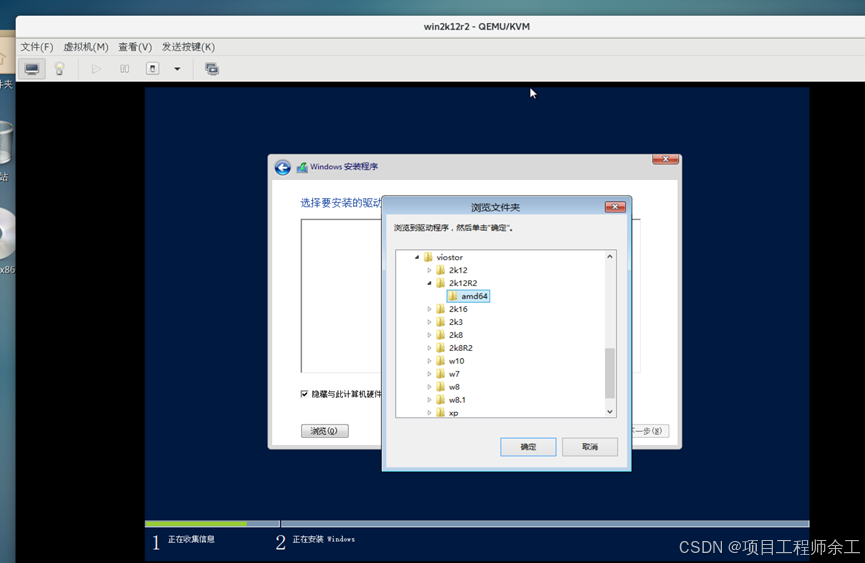This screenshot has height=563, width=865.
Task: Select the 2k12R2 folder icon
Action: [440, 283]
